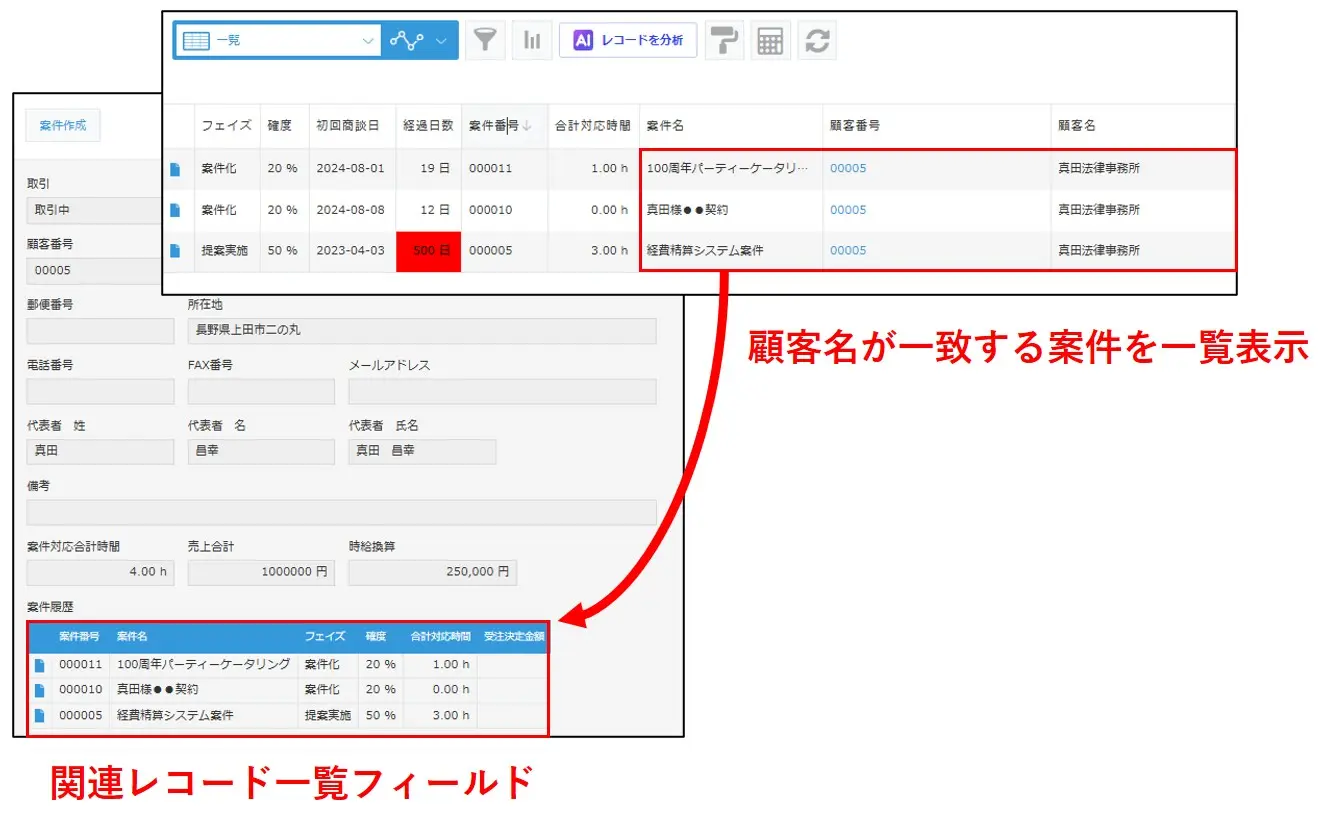Open customer number 00005 link in first row

click(x=848, y=169)
